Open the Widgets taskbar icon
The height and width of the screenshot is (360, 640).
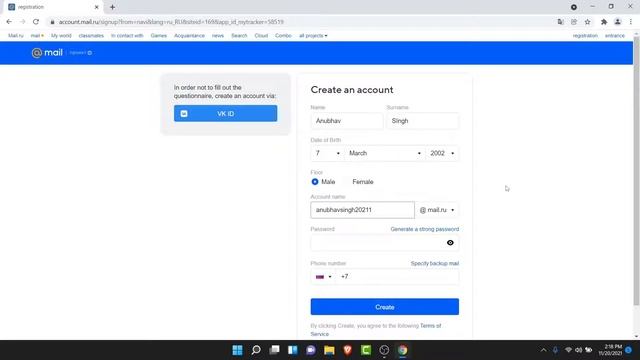point(293,350)
